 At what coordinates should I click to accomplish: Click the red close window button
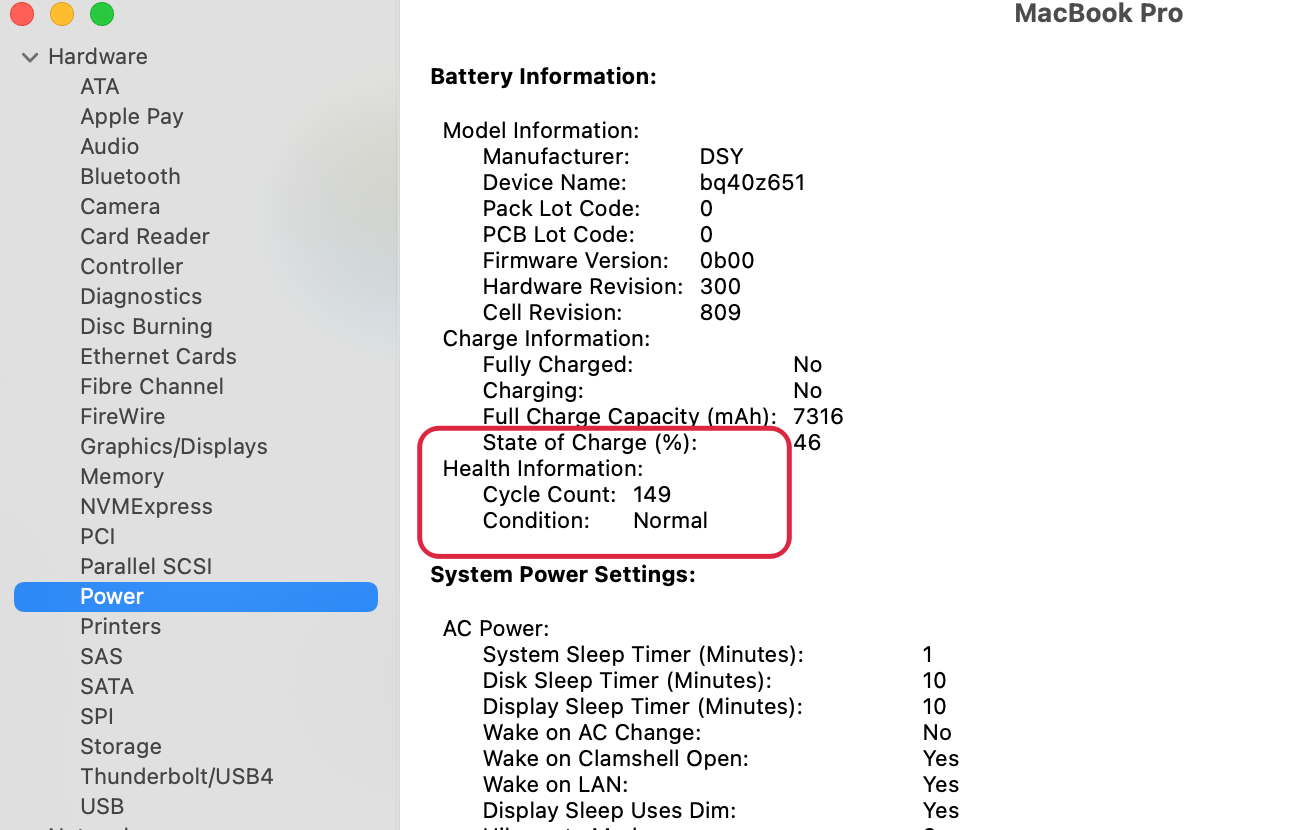point(22,14)
